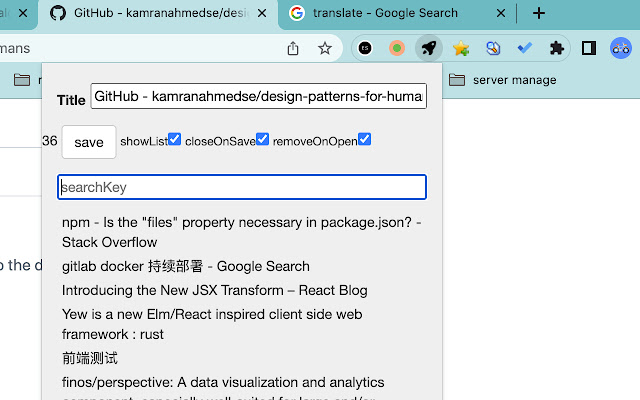Uncheck the closeOnSave checkbox
The width and height of the screenshot is (640, 400).
[x=262, y=139]
